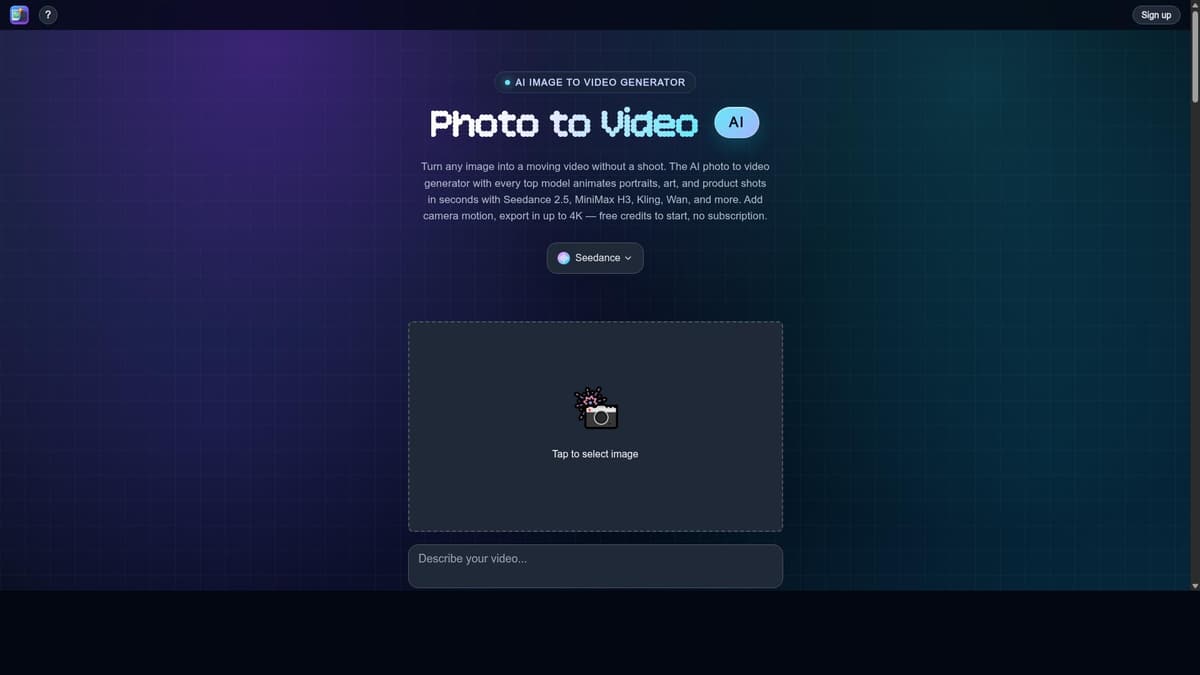Open the help question mark icon
The image size is (1200, 675).
(48, 15)
